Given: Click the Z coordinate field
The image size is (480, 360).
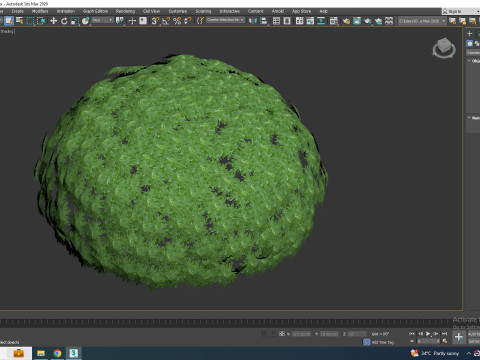Looking at the screenshot, I should (357, 334).
